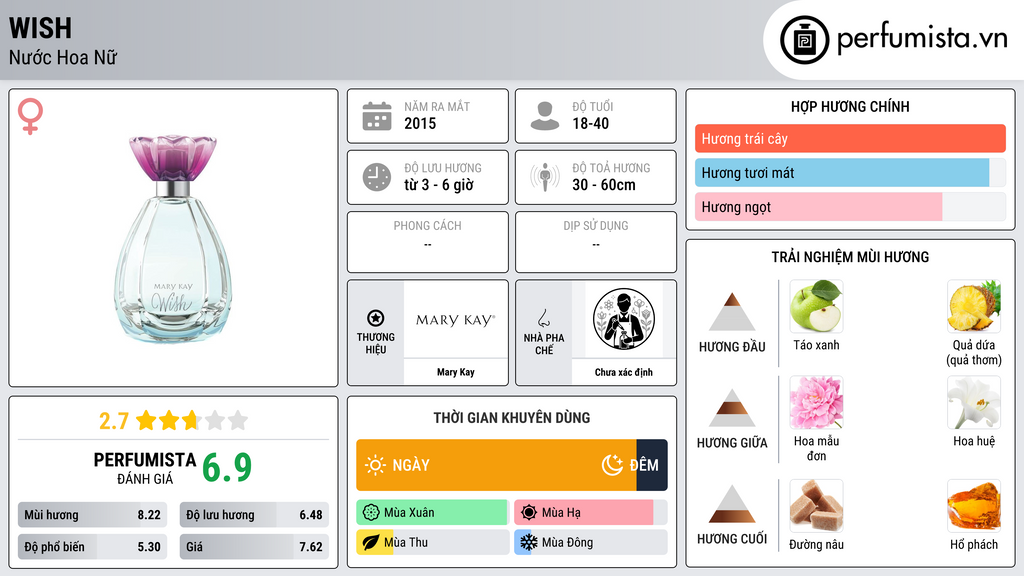Click the Mùa Đông snowflake icon
Viewport: 1024px width, 576px height.
click(x=529, y=542)
